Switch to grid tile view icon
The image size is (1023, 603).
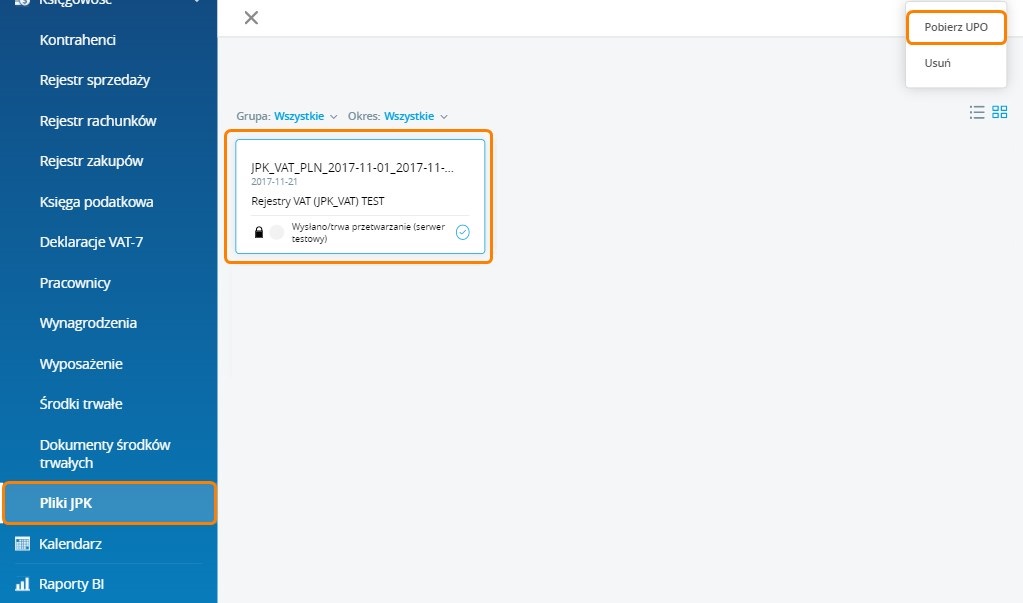pos(999,113)
